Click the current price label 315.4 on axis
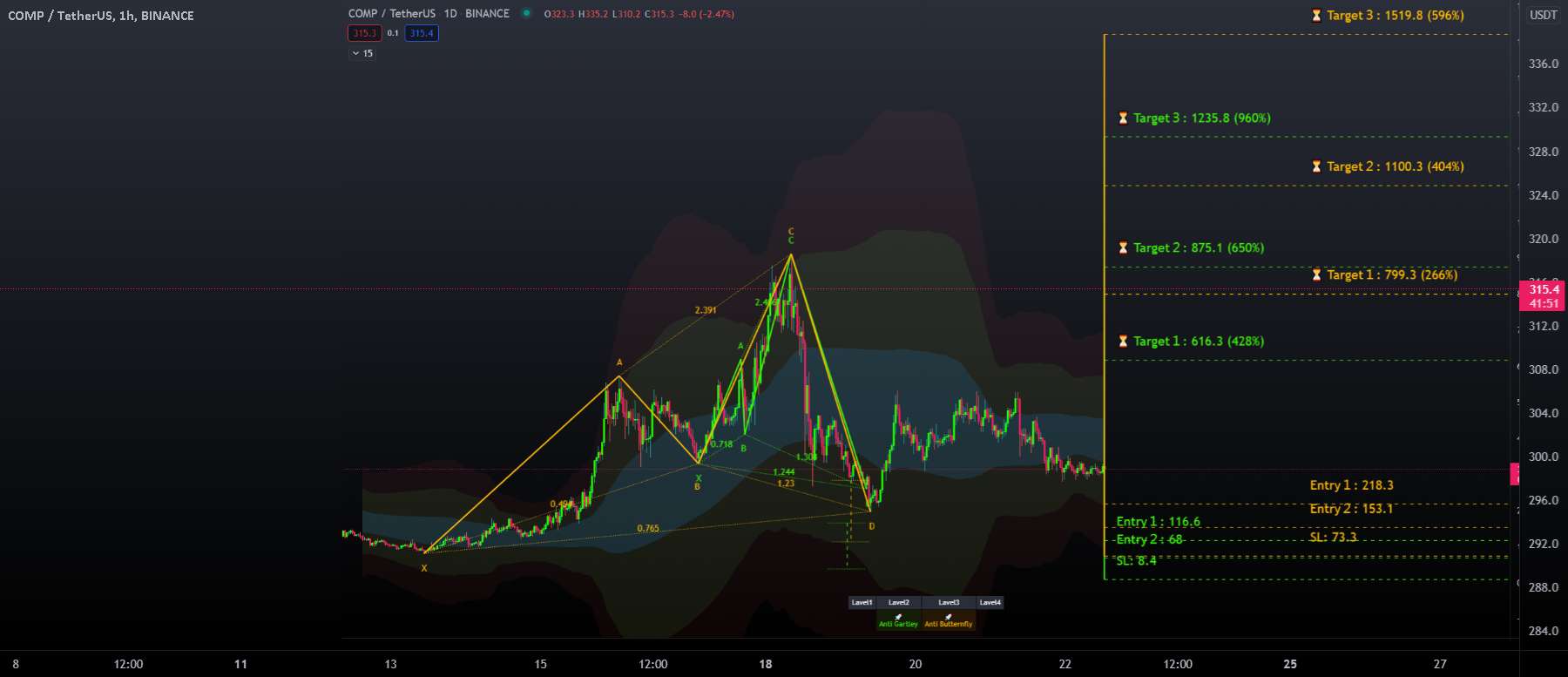This screenshot has height=677, width=1568. click(1543, 290)
